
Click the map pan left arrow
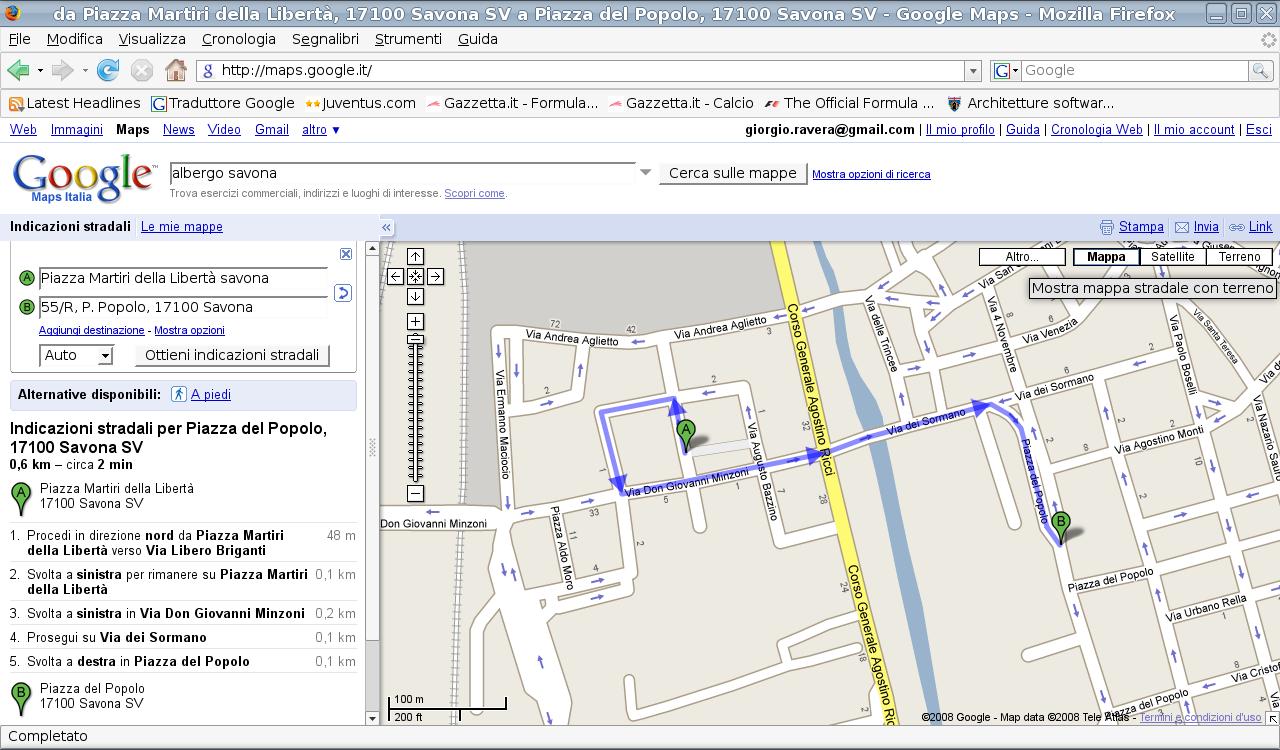395,276
